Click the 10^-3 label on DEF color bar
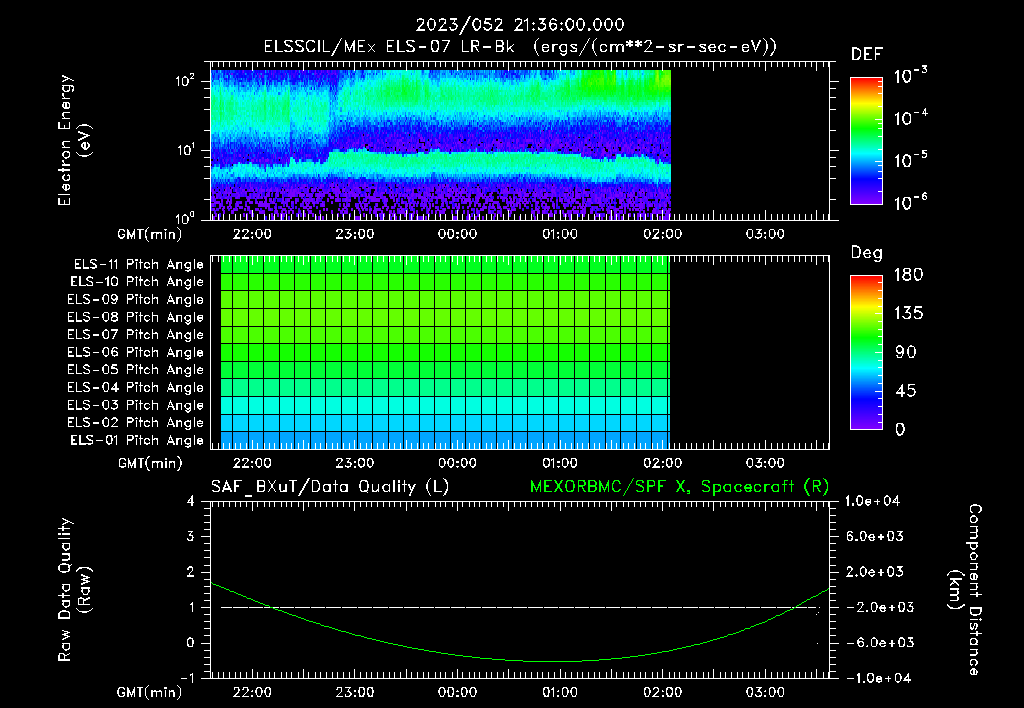Viewport: 1024px width, 708px height. pyautogui.click(x=911, y=75)
